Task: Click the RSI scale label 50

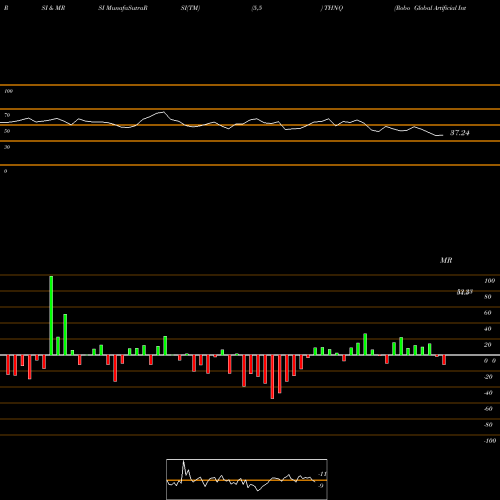Action: pos(7,131)
